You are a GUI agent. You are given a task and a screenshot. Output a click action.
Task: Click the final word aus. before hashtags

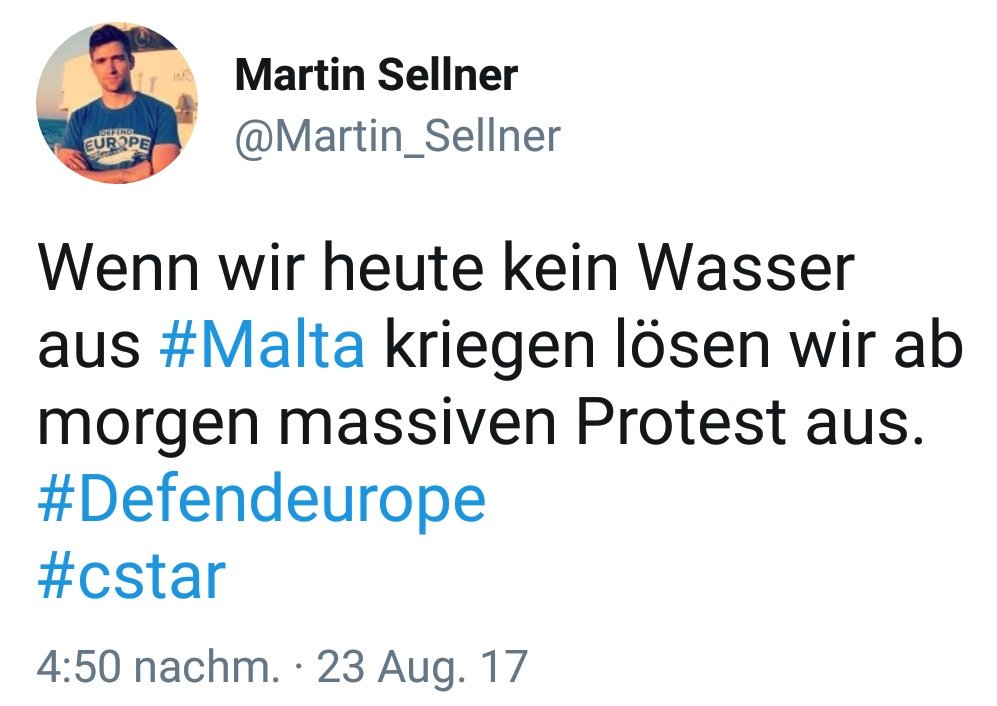click(x=865, y=426)
